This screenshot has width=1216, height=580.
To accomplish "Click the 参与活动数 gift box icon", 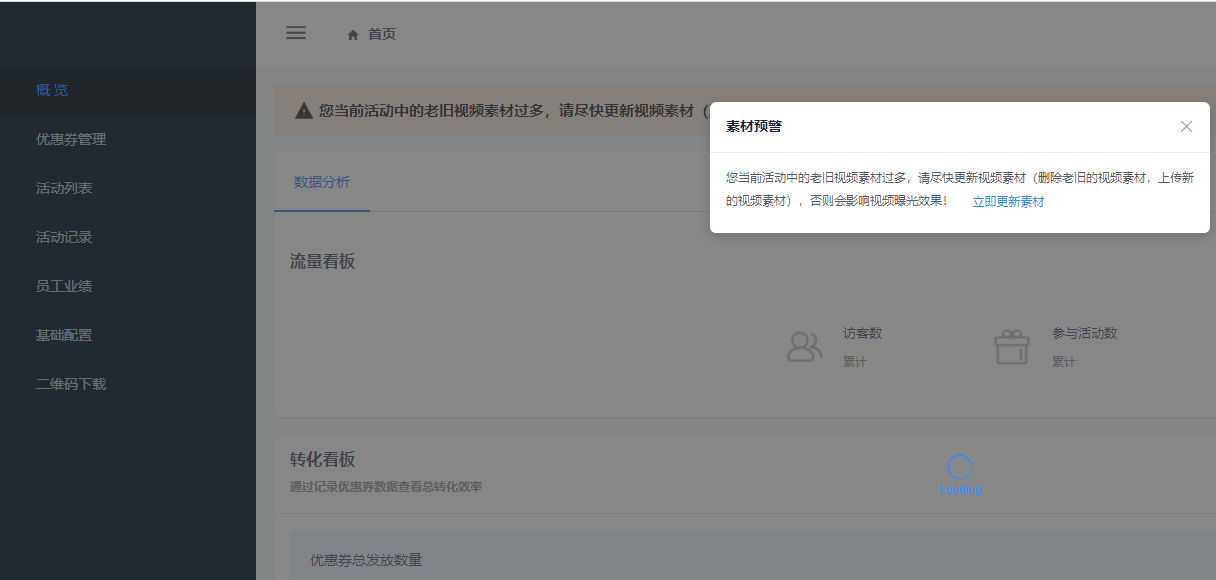I will pos(1011,347).
